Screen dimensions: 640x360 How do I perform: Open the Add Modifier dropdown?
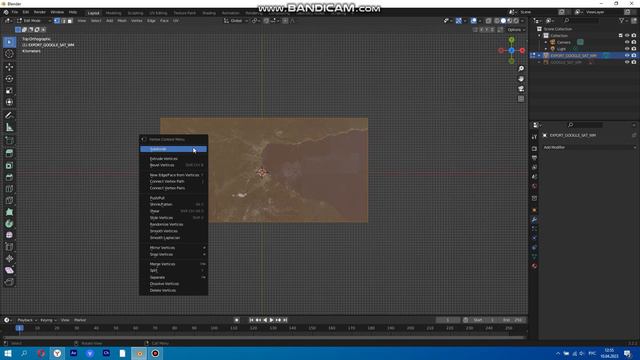[589, 147]
